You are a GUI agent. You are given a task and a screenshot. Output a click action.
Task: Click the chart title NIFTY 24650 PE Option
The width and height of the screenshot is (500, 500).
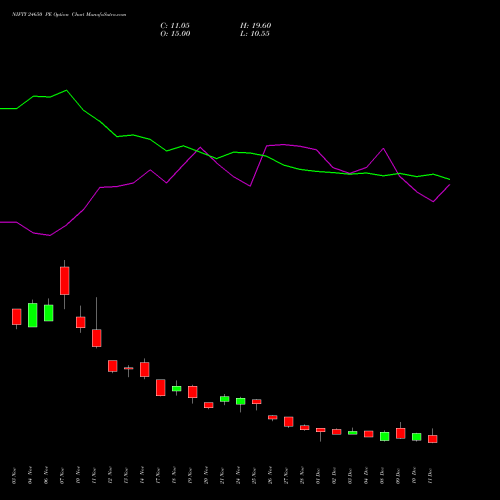tap(40, 15)
